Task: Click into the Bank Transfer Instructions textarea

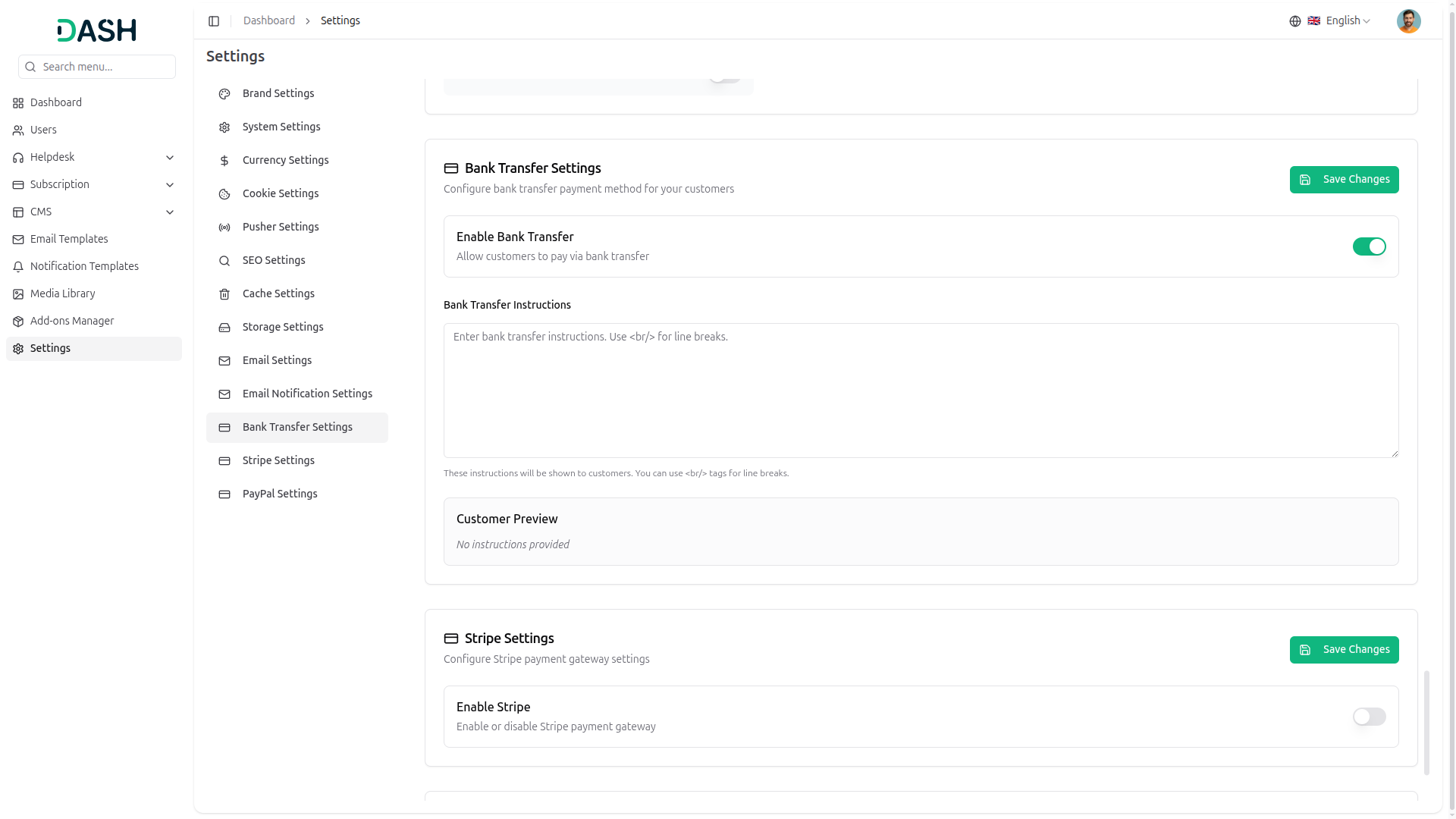Action: [x=921, y=391]
